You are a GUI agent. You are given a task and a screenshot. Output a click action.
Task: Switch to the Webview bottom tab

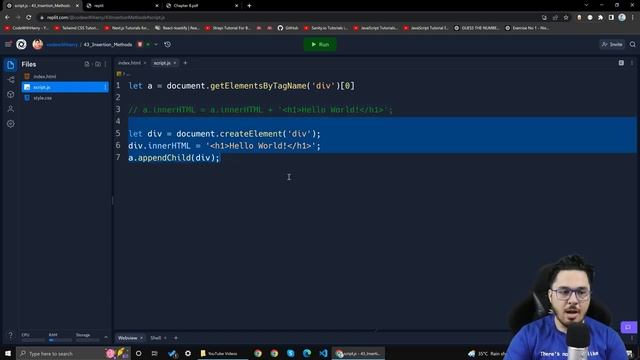coord(127,338)
